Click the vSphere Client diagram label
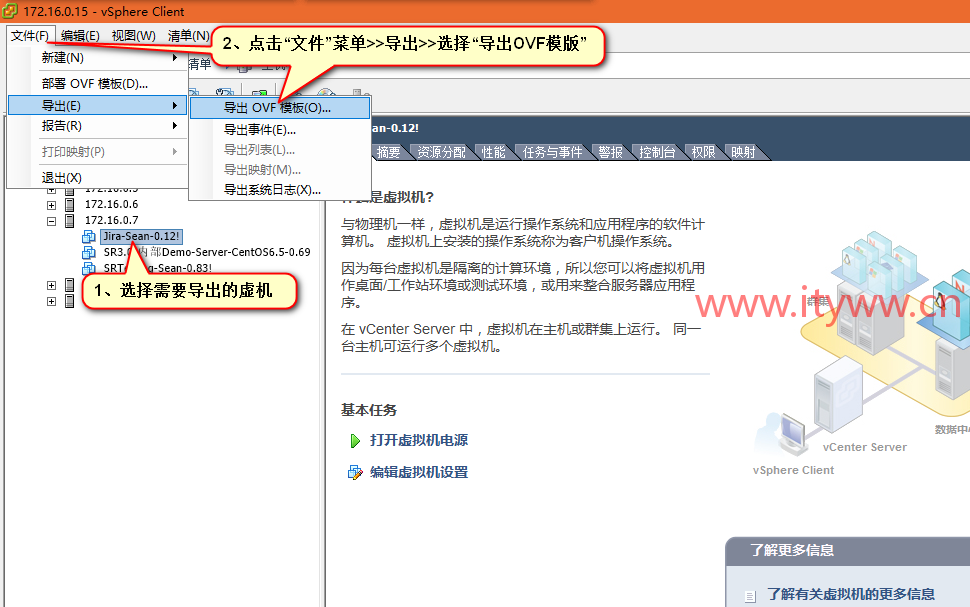The width and height of the screenshot is (970, 607). [793, 470]
